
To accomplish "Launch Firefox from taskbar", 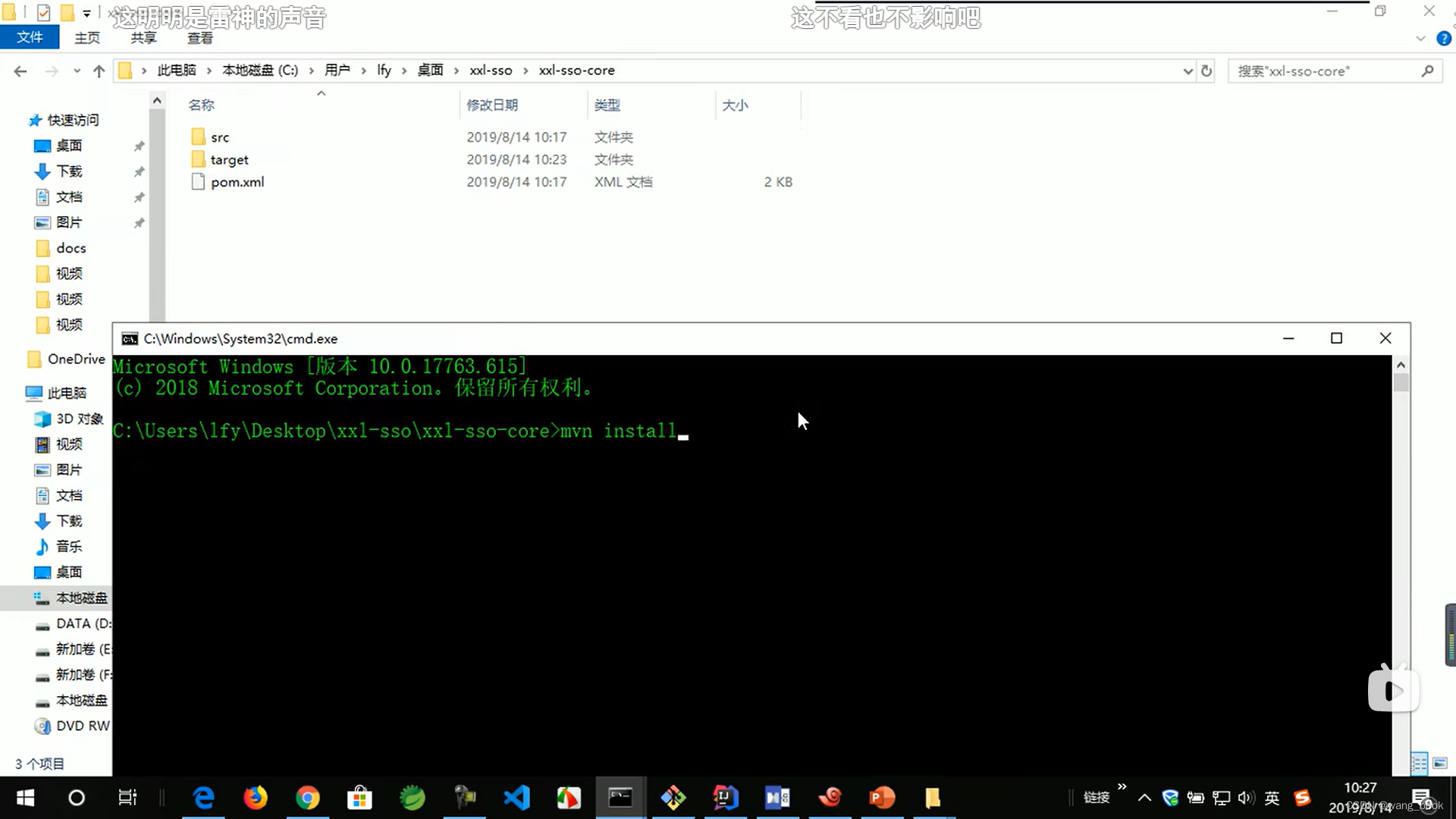I will click(x=256, y=798).
